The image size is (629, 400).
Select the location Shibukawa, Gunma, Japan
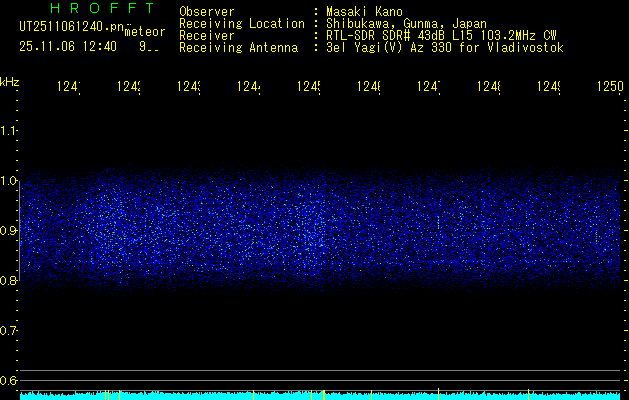(406, 24)
